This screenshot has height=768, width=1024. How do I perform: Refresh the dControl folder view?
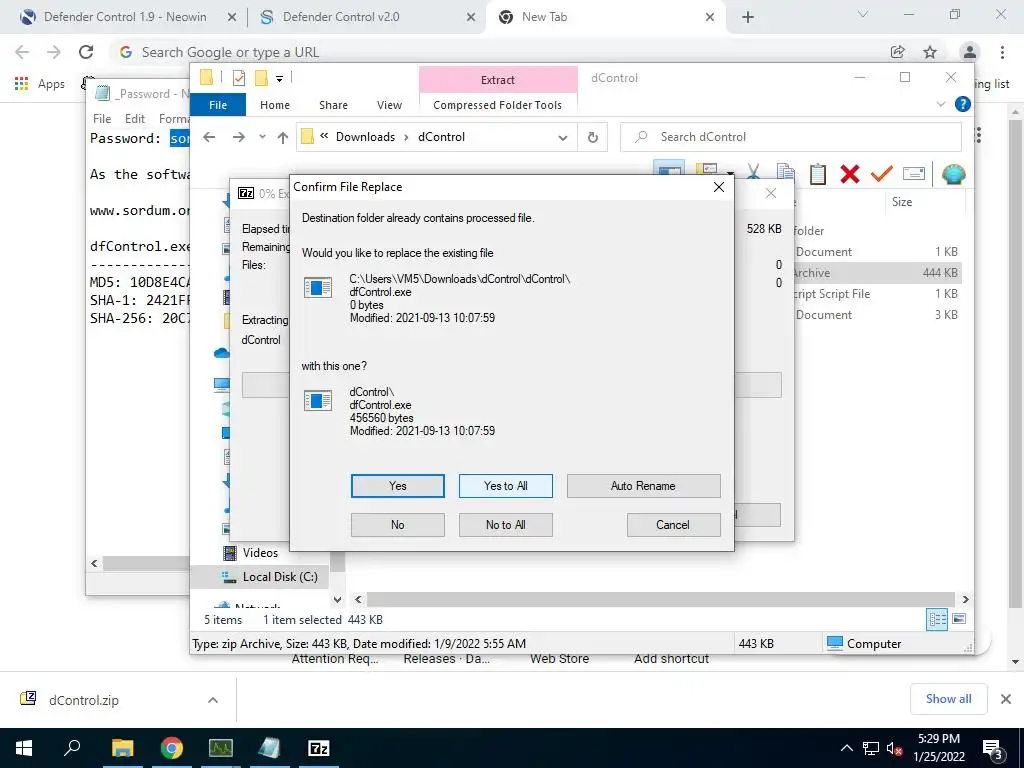tap(592, 137)
